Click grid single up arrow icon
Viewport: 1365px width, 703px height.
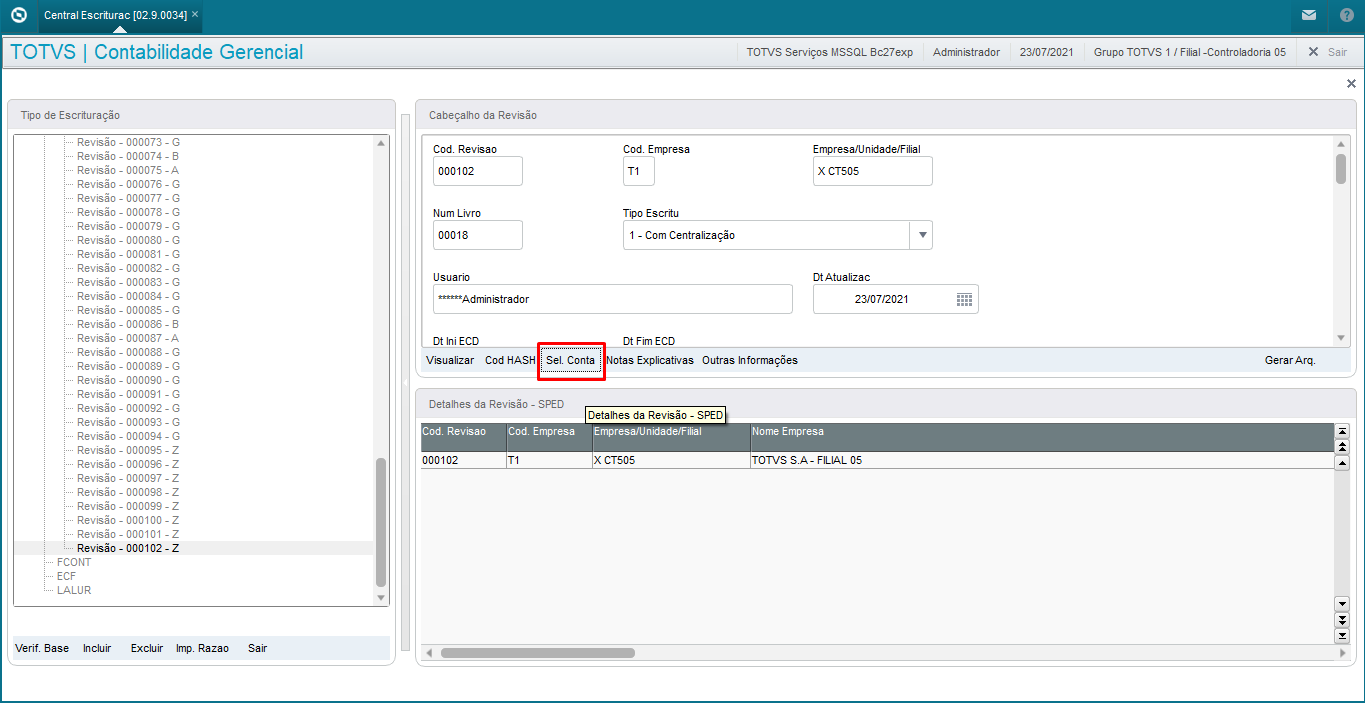point(1342,463)
